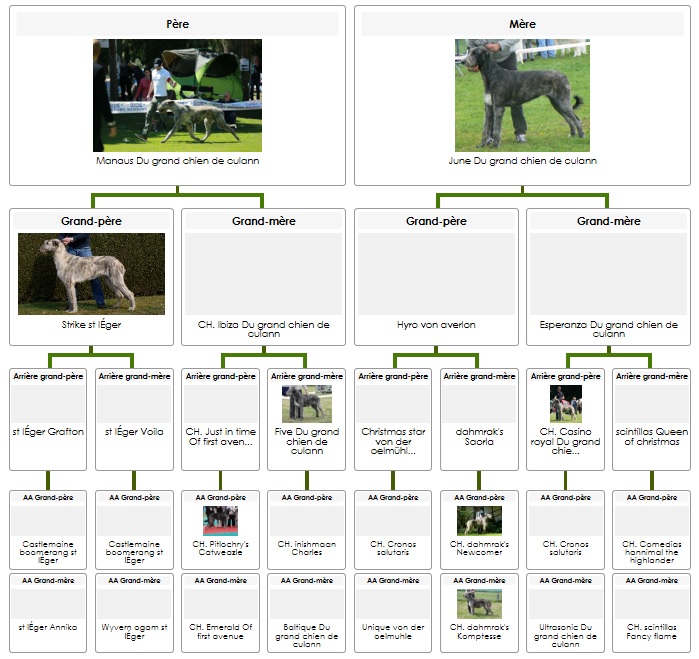
Task: Click the CH. dahmrak's Komptesse thumbnail
Action: pyautogui.click(x=479, y=603)
